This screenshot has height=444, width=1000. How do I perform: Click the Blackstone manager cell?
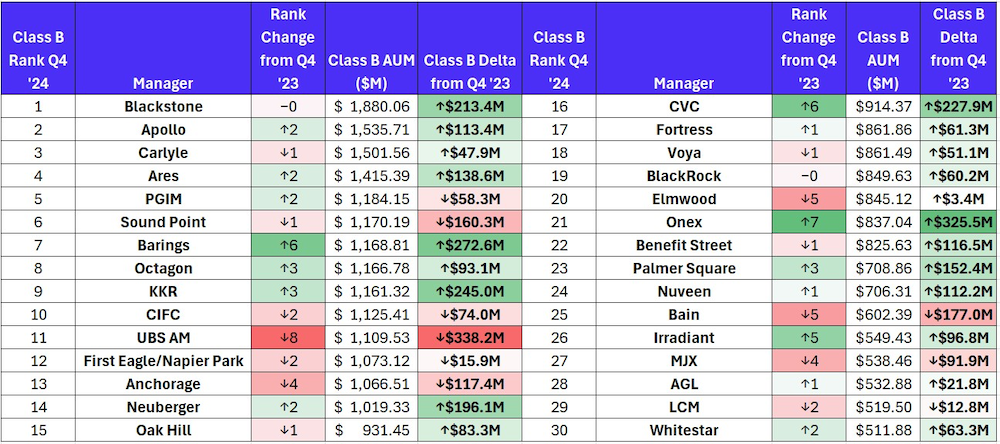click(x=156, y=106)
